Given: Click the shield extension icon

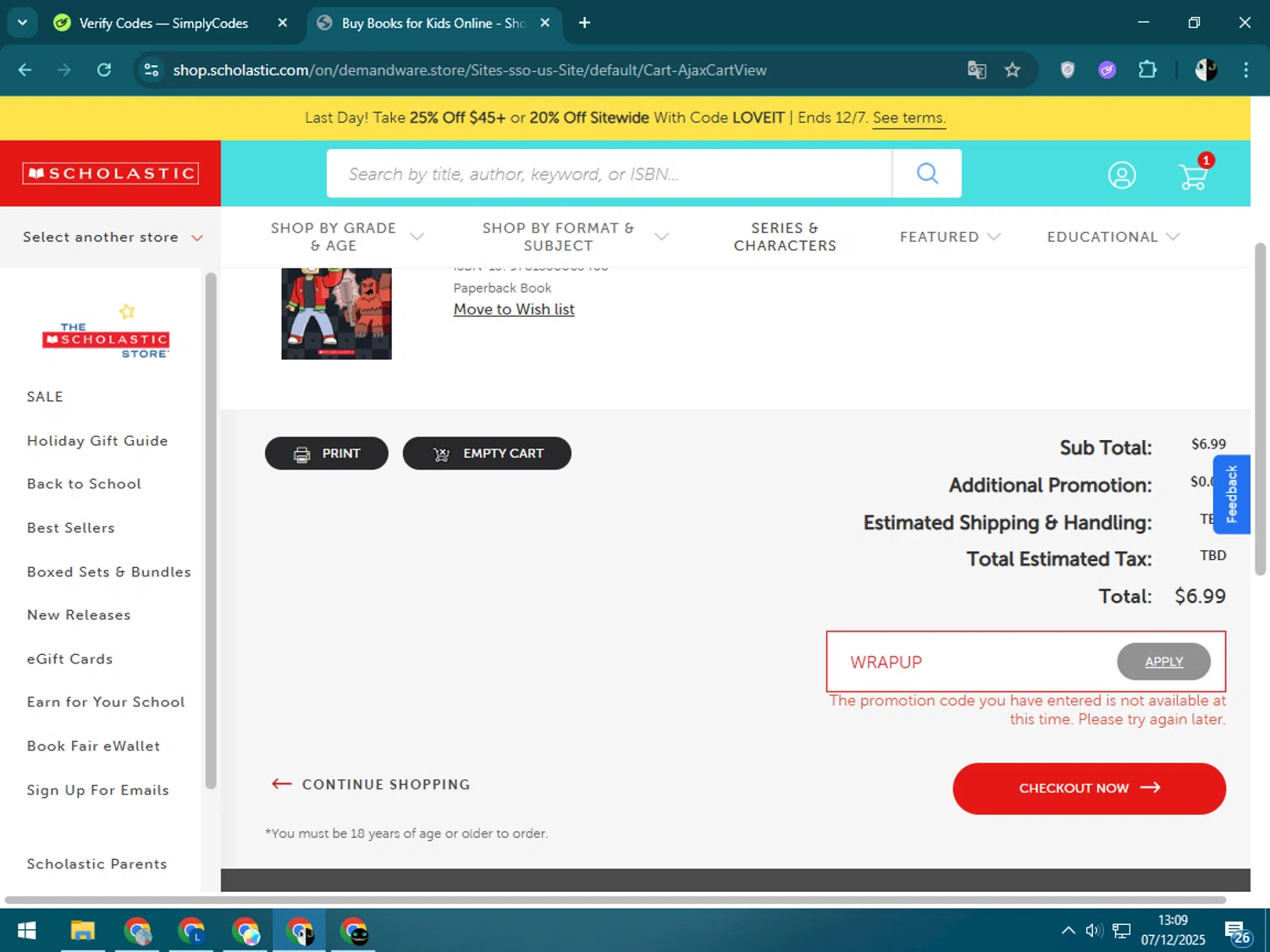Looking at the screenshot, I should (x=1068, y=70).
